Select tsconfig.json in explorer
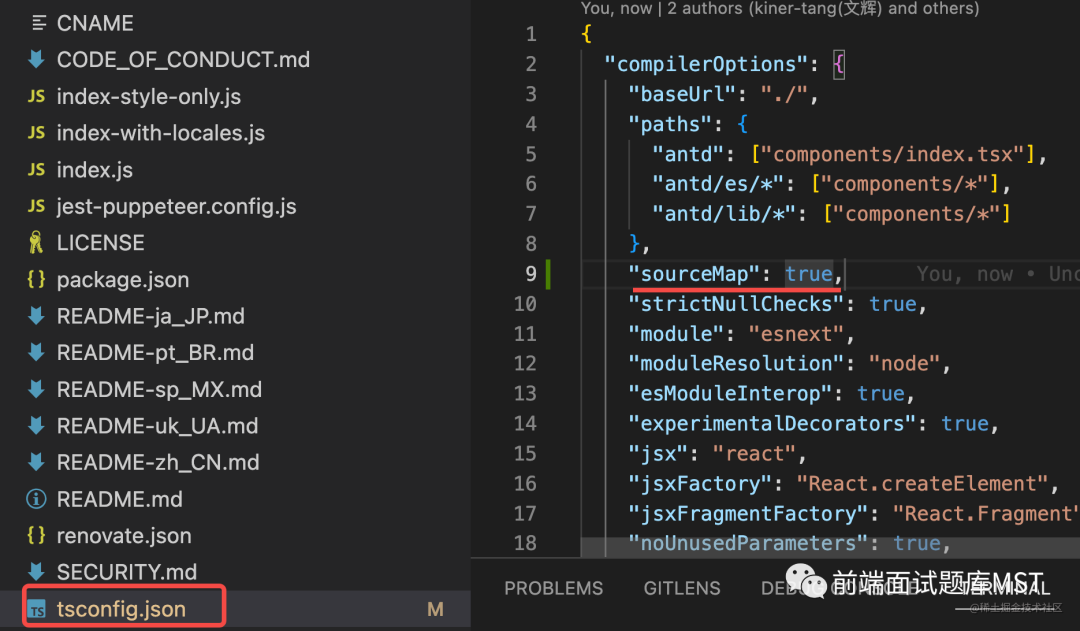The height and width of the screenshot is (631, 1080). pos(121,609)
